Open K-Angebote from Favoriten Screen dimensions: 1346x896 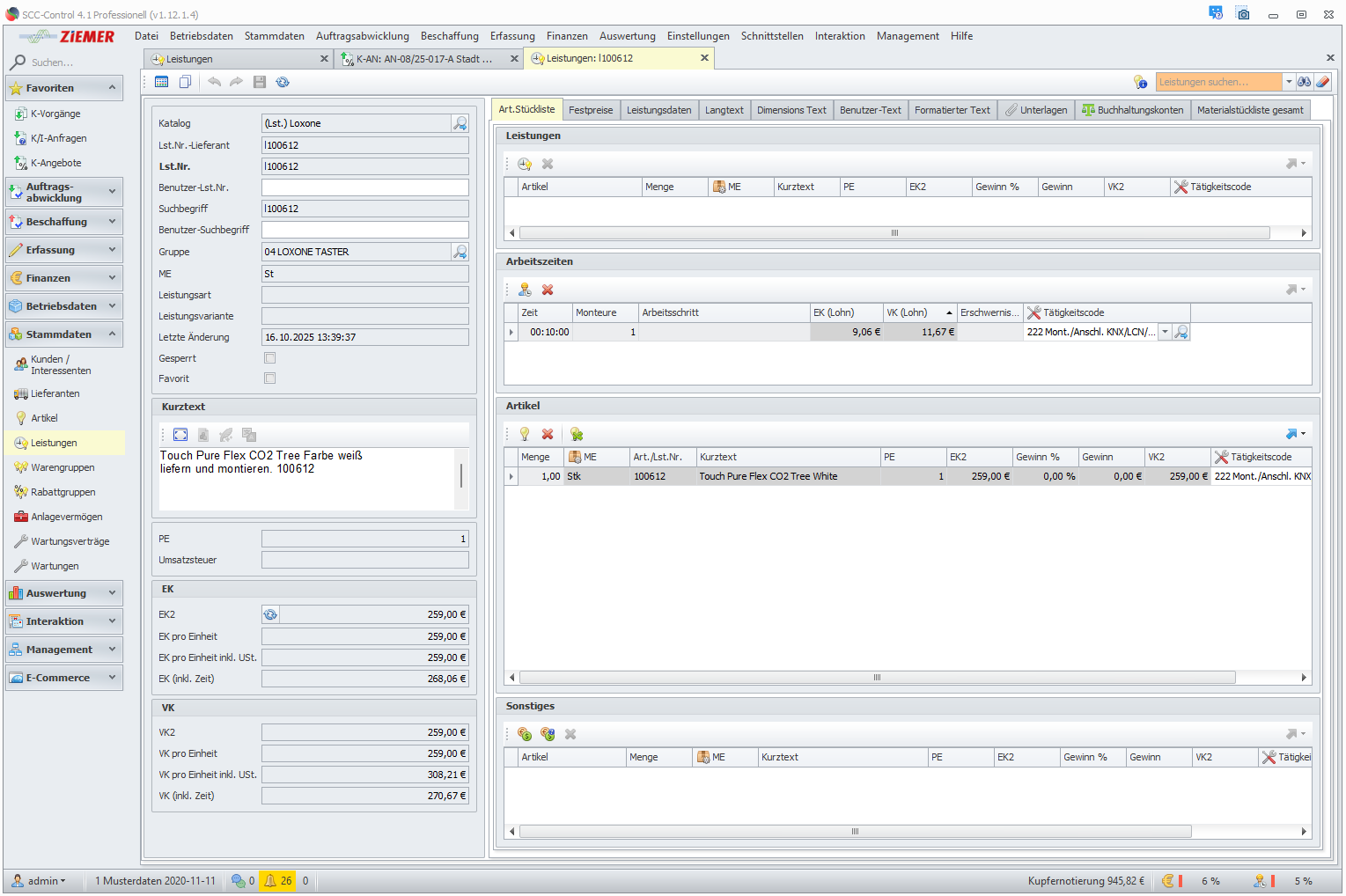(x=55, y=163)
